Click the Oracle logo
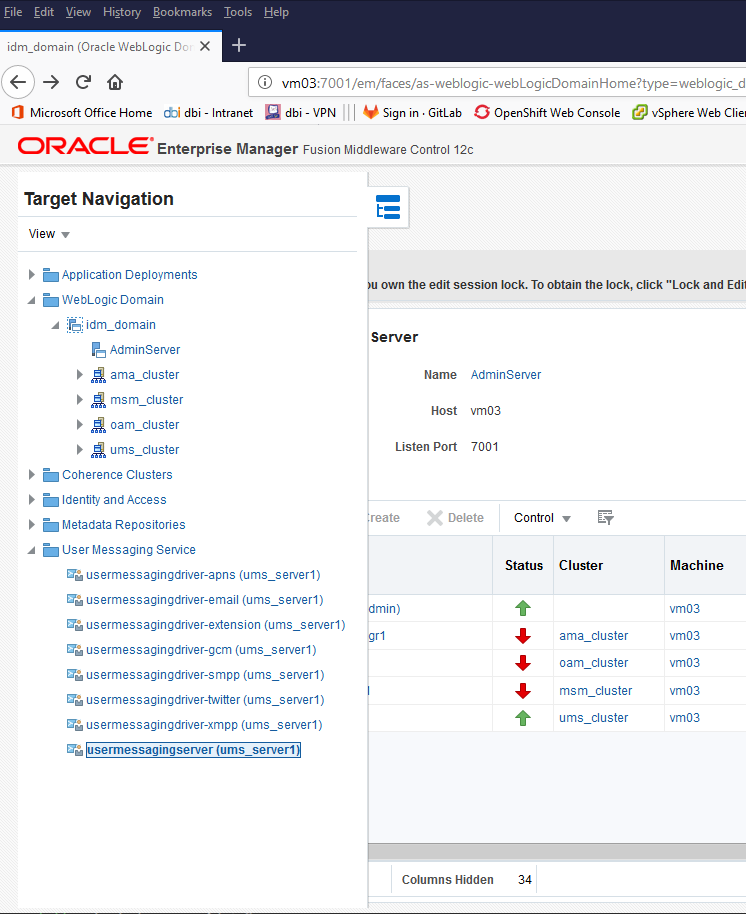This screenshot has width=746, height=914. (x=85, y=146)
